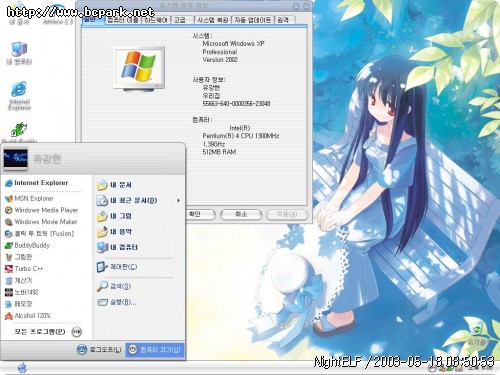Switch to 원격 (Remote) tab
The height and width of the screenshot is (375, 500).
pyautogui.click(x=284, y=20)
